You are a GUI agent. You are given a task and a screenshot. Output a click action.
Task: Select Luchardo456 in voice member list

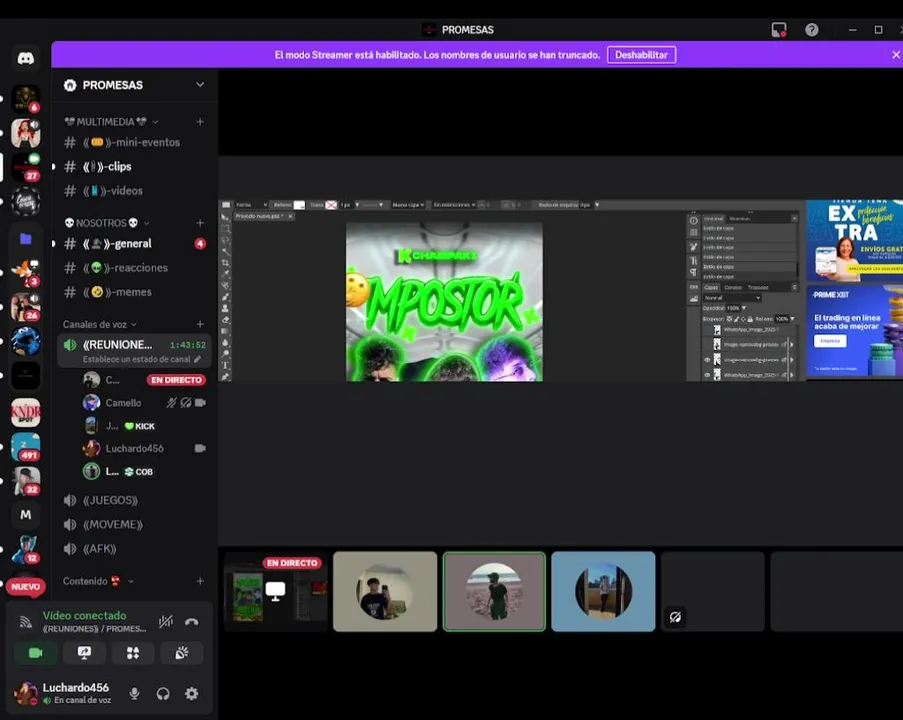click(x=144, y=448)
